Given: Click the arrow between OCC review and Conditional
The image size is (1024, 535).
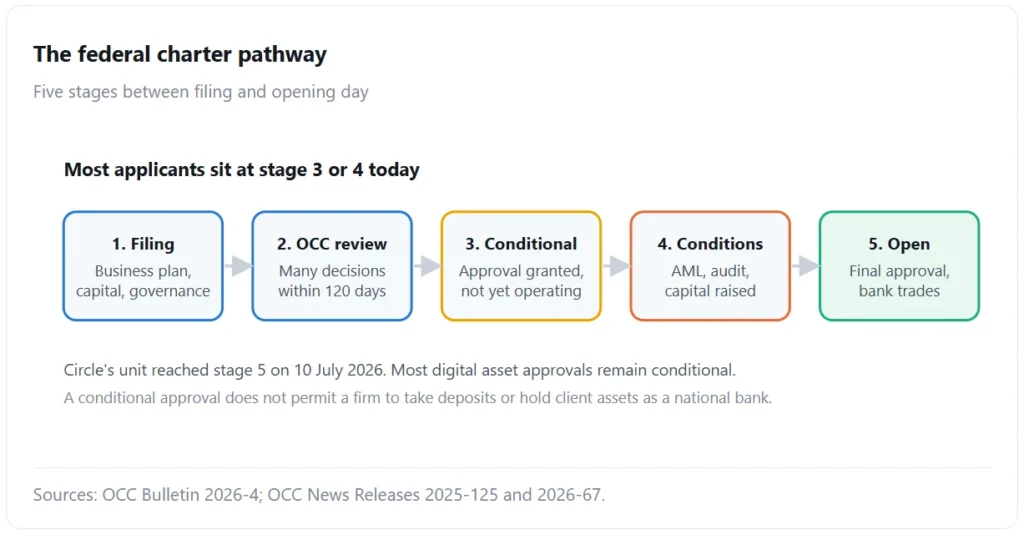Looking at the screenshot, I should tap(427, 266).
